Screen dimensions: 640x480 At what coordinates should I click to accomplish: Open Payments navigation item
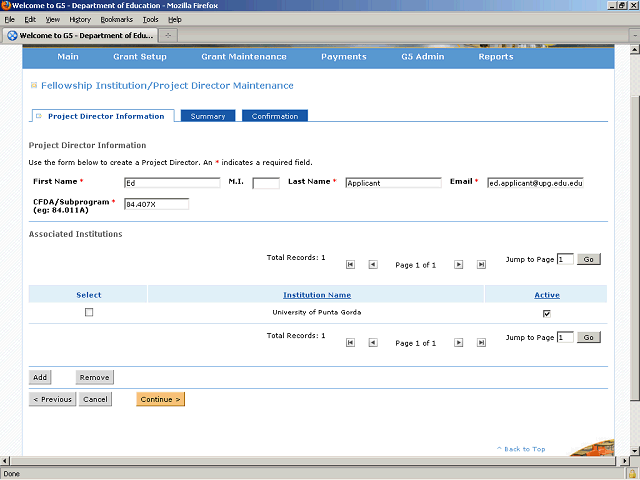point(344,57)
